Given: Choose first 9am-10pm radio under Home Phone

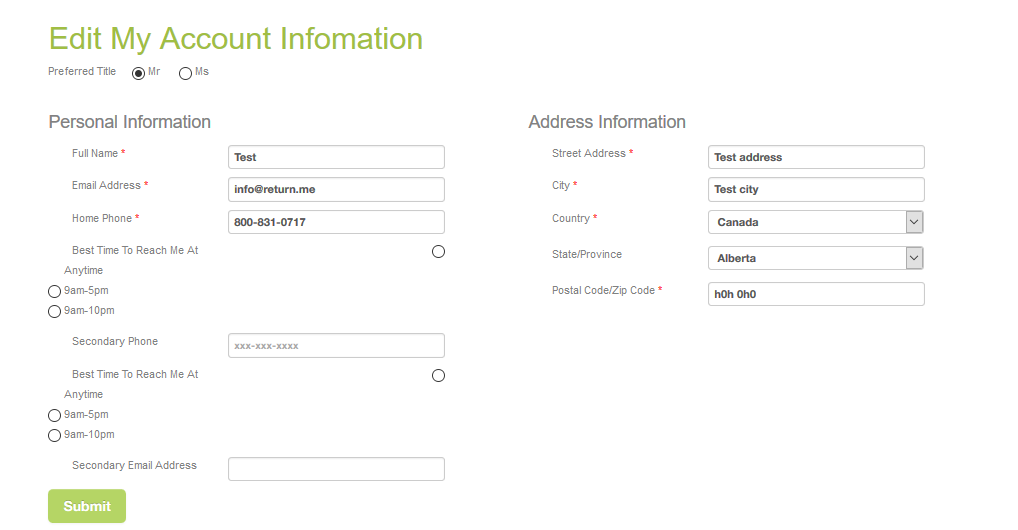Looking at the screenshot, I should click(x=55, y=312).
